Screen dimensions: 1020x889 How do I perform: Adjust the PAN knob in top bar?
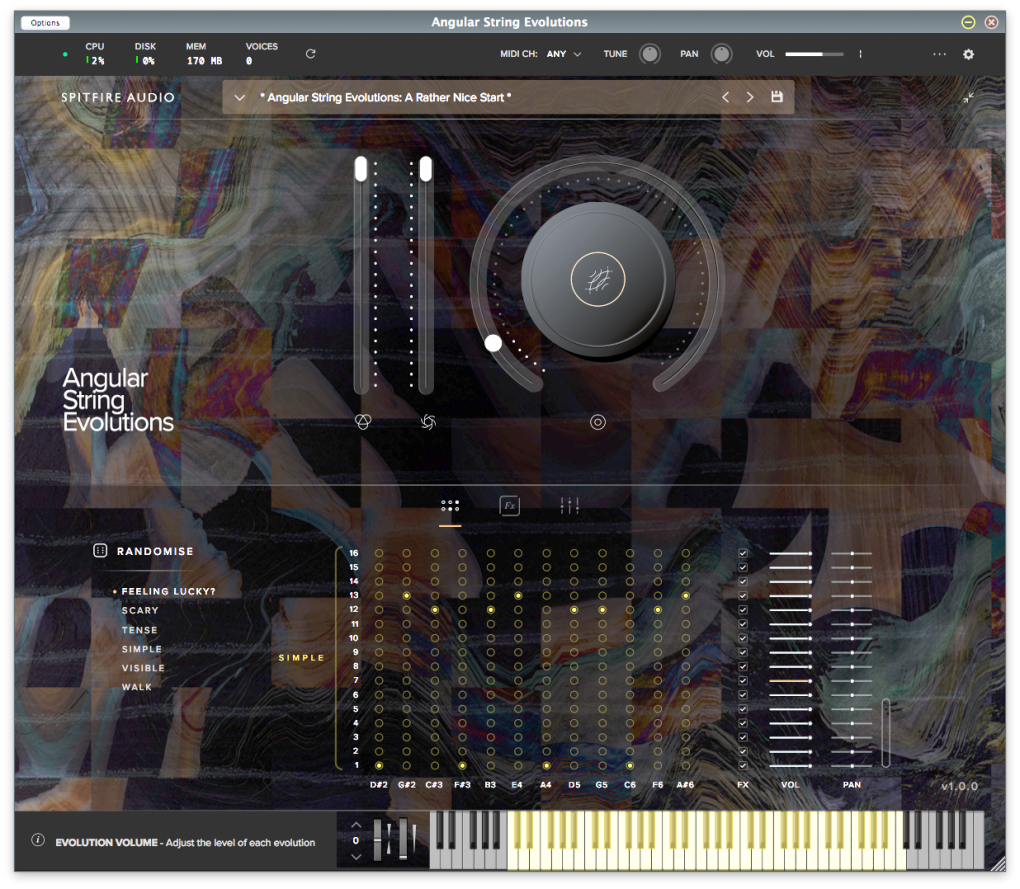pyautogui.click(x=721, y=54)
